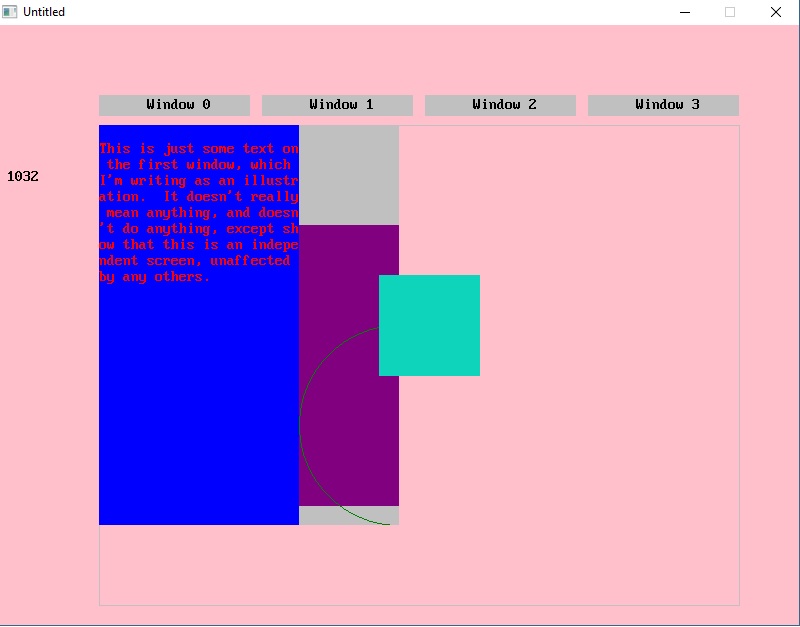Click the Window 1 button
This screenshot has width=800, height=627.
click(337, 105)
